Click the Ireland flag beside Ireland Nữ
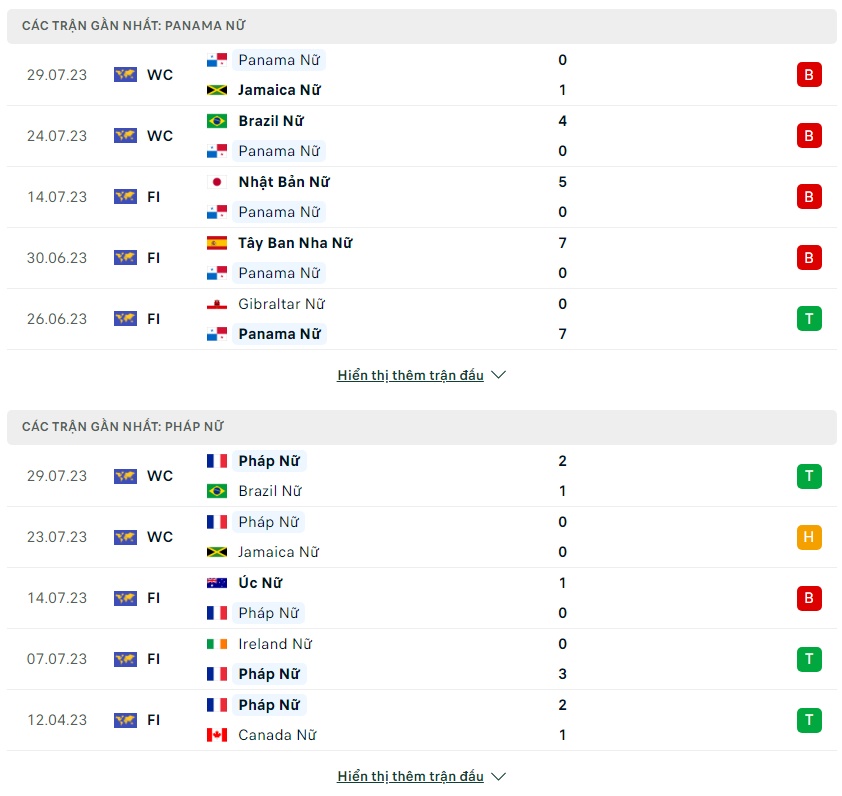 (217, 643)
